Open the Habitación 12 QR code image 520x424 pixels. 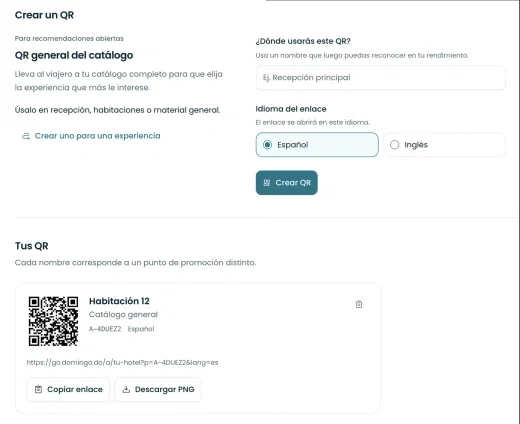(x=53, y=321)
